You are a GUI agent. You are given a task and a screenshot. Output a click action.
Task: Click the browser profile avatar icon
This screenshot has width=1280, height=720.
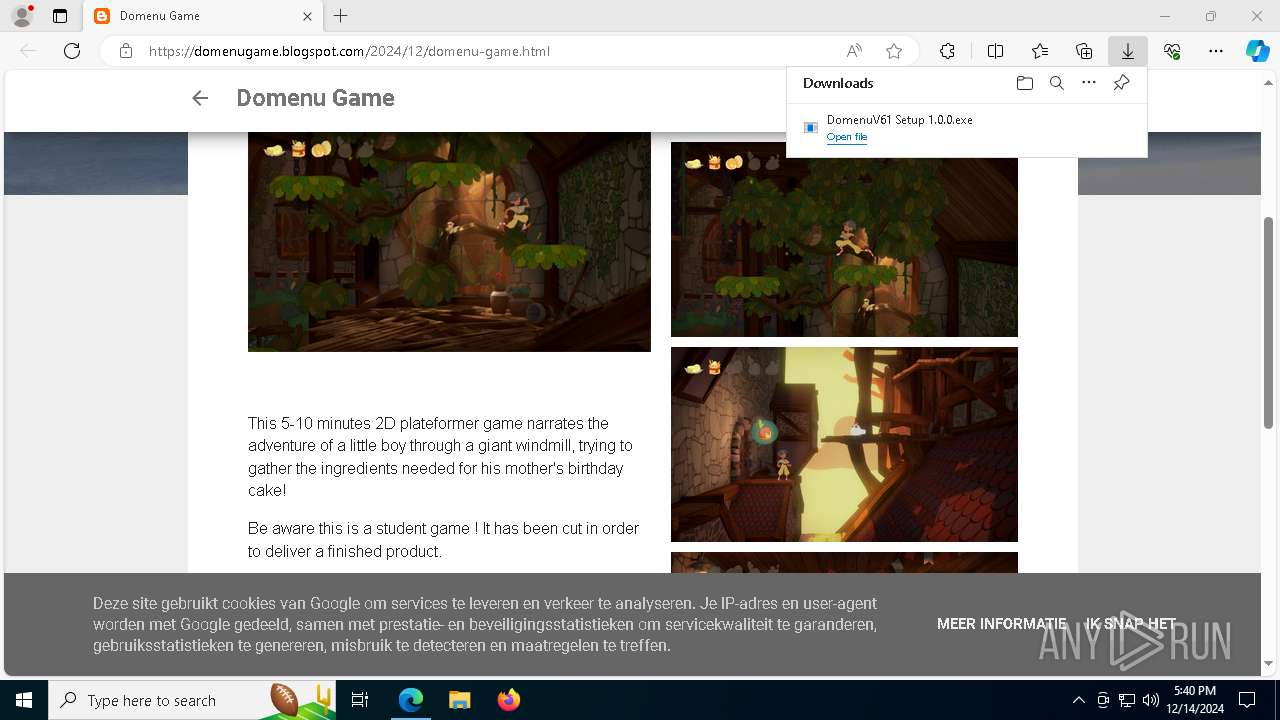pyautogui.click(x=21, y=16)
